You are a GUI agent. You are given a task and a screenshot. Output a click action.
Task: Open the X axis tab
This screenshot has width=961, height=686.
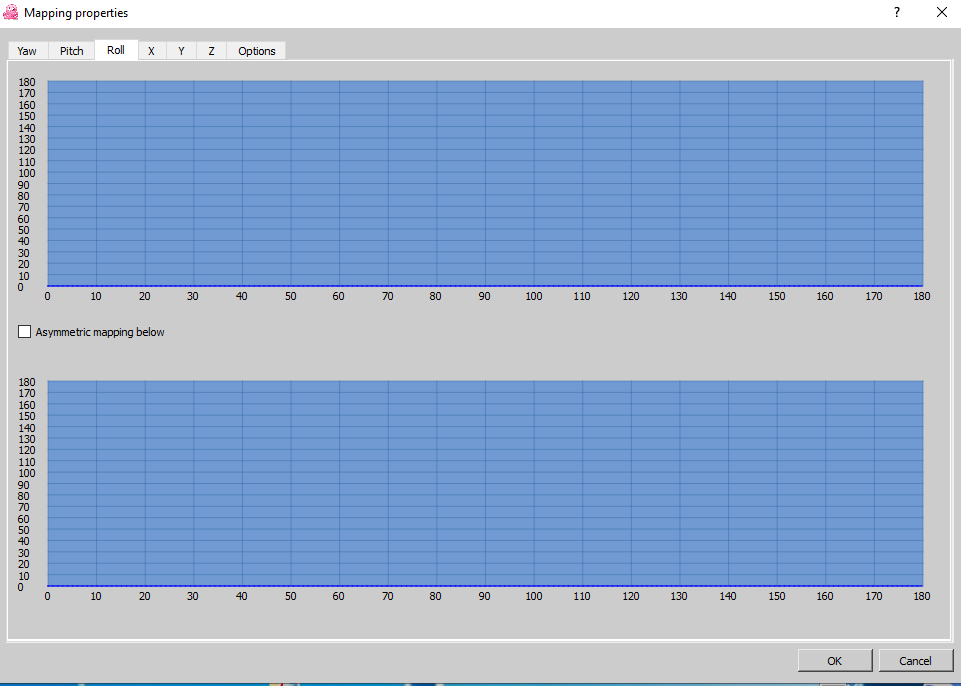click(x=151, y=51)
